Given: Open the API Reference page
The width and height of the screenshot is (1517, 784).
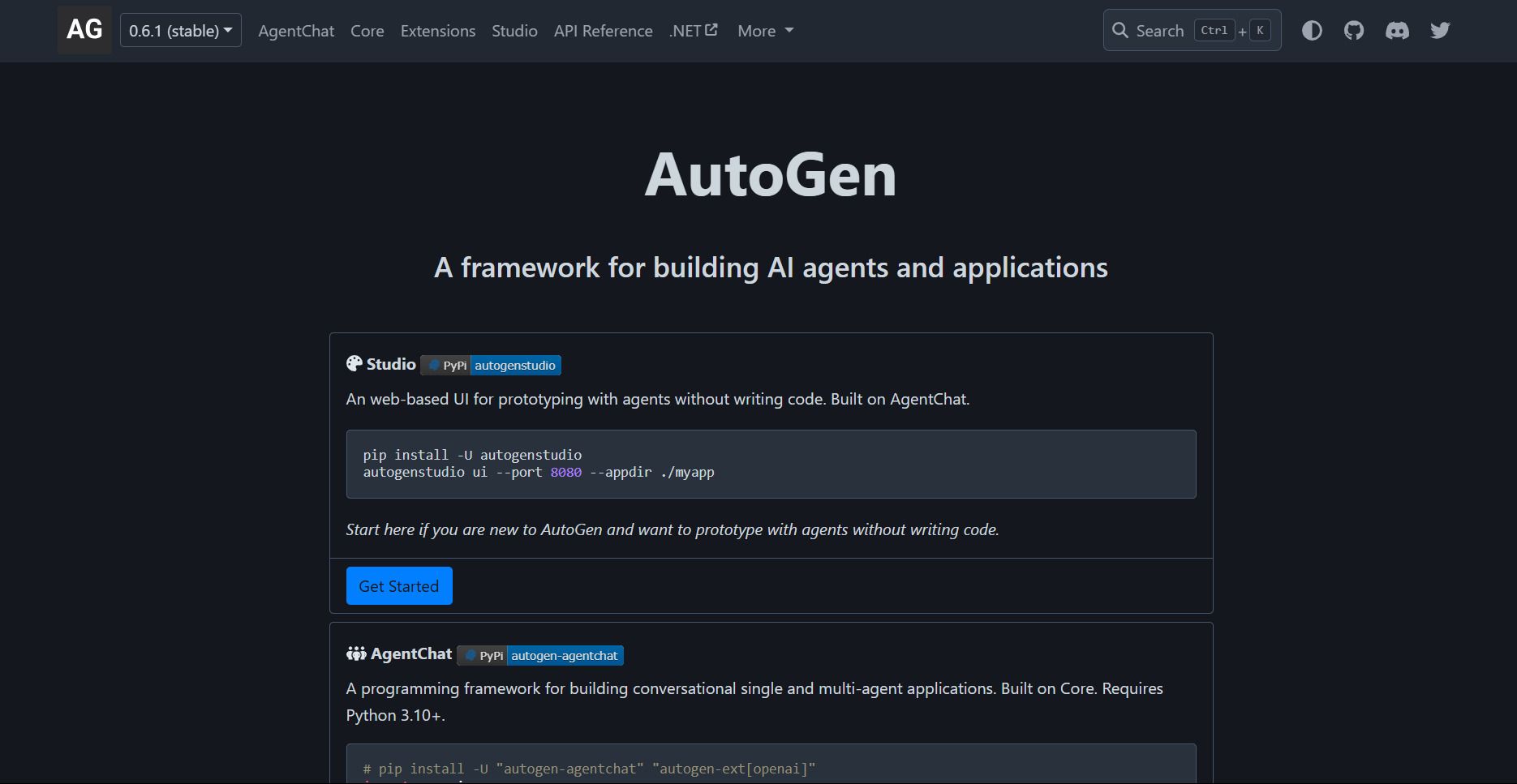Looking at the screenshot, I should coord(604,31).
